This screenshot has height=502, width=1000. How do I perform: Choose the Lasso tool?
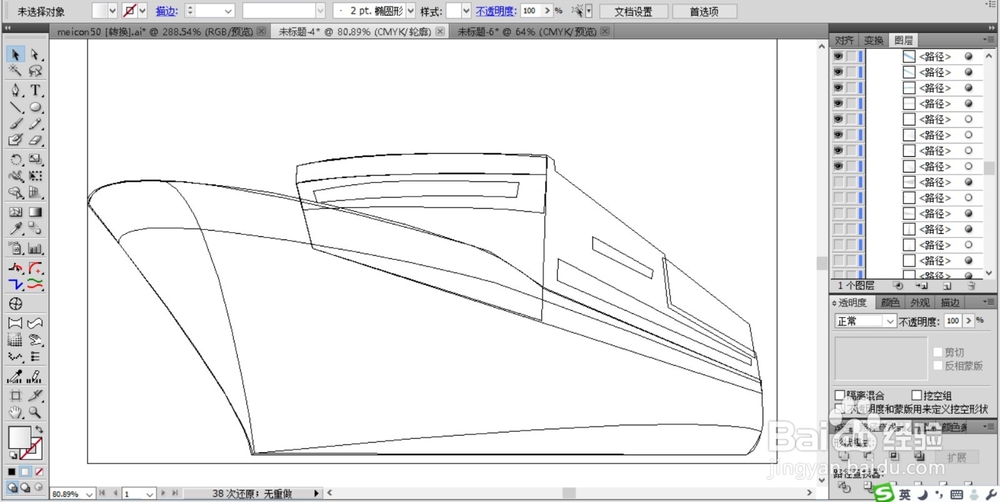36,71
